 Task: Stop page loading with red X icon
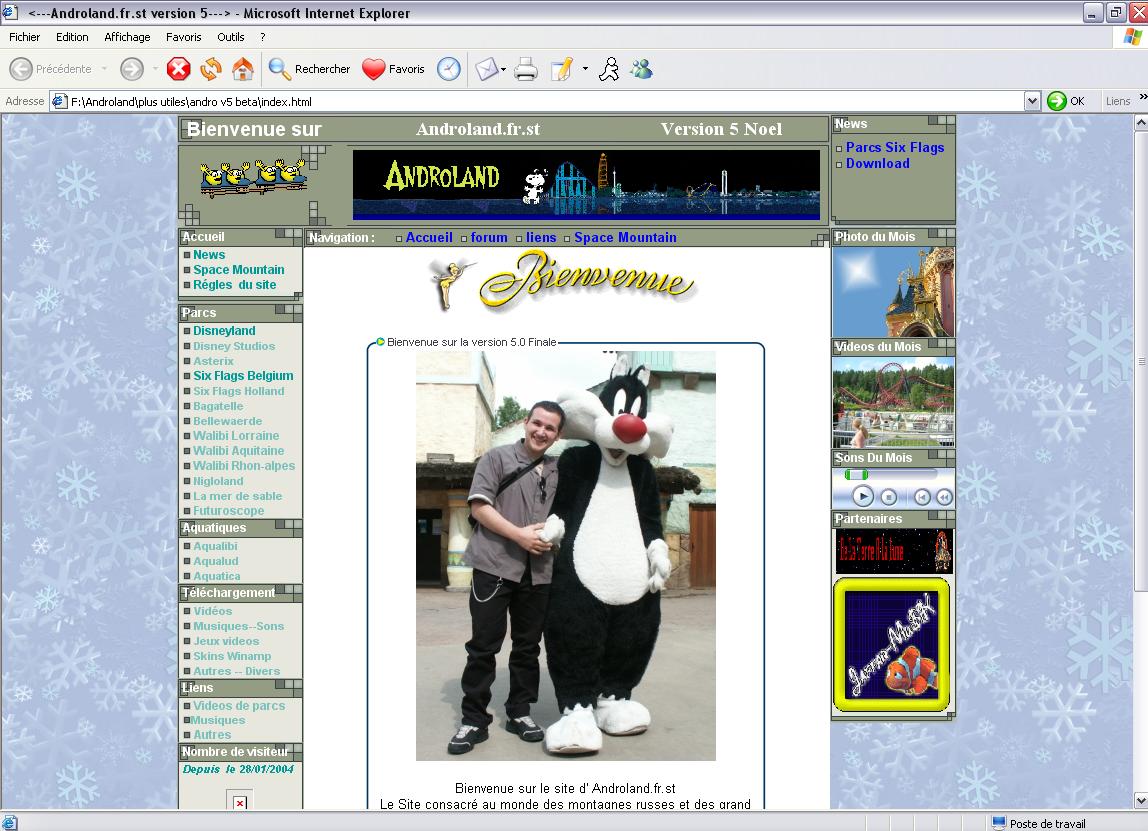pyautogui.click(x=179, y=69)
